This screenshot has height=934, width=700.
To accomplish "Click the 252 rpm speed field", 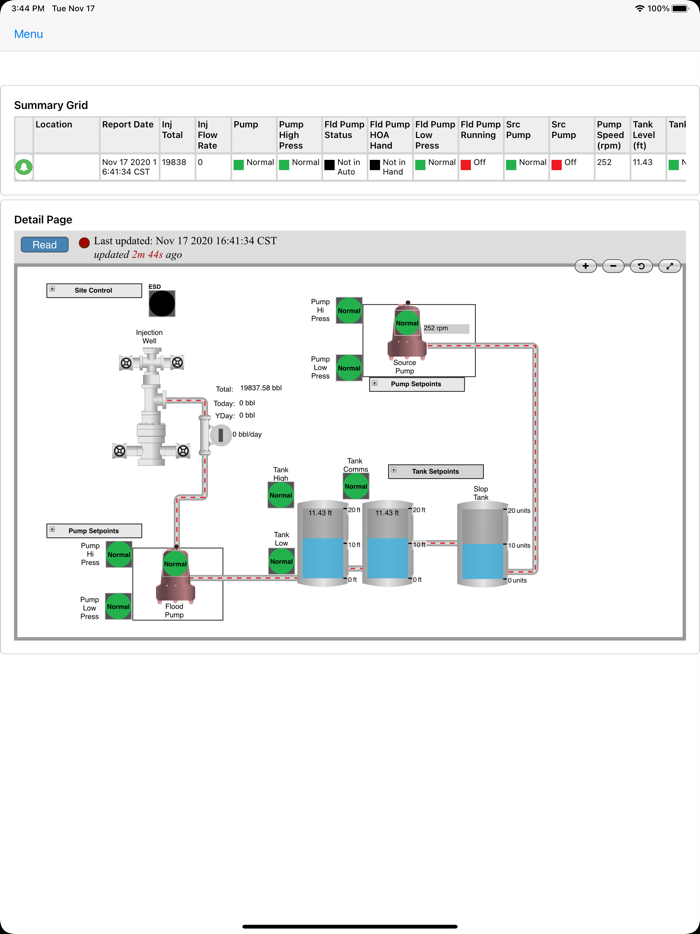I will 446,328.
